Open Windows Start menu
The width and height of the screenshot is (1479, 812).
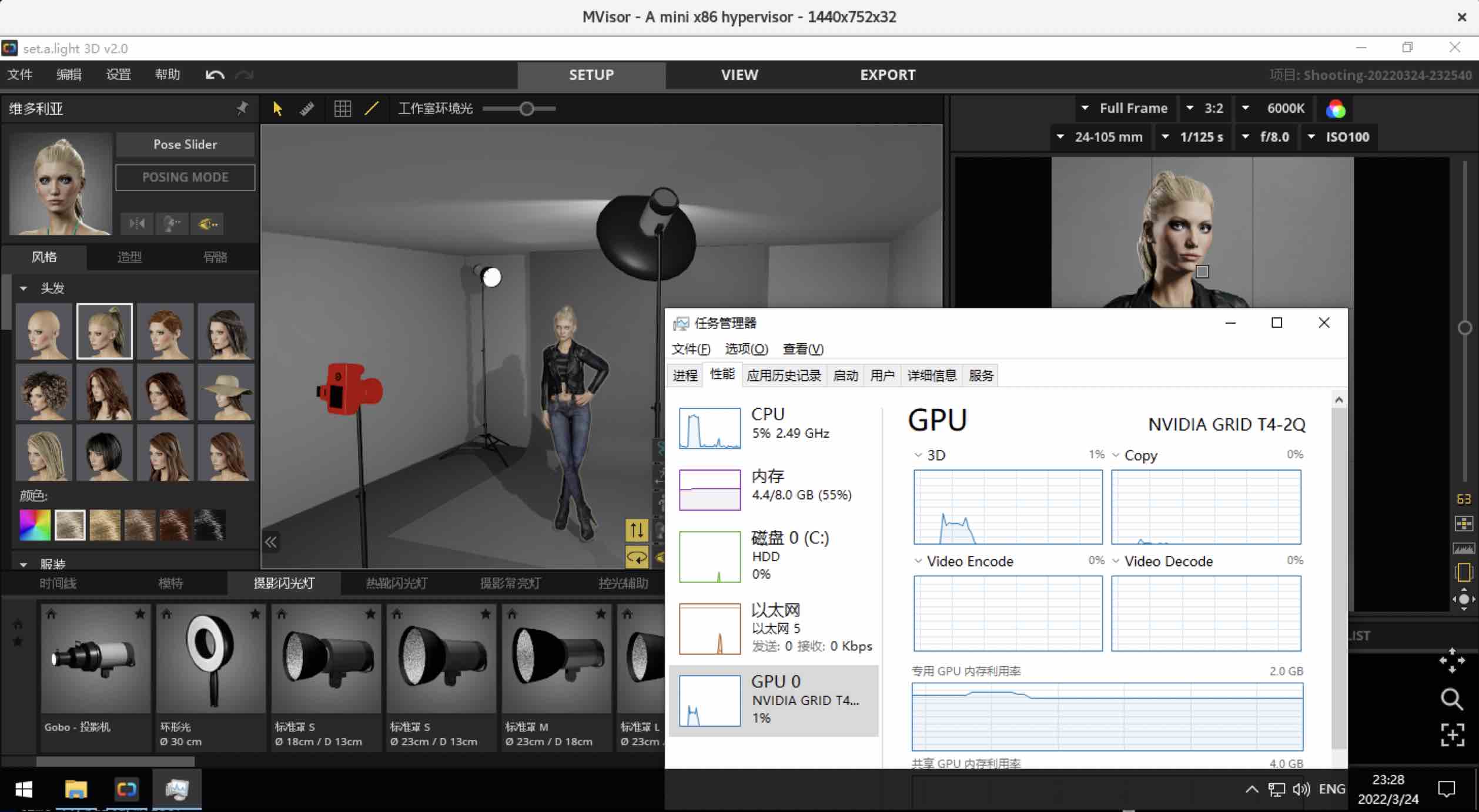coord(24,789)
